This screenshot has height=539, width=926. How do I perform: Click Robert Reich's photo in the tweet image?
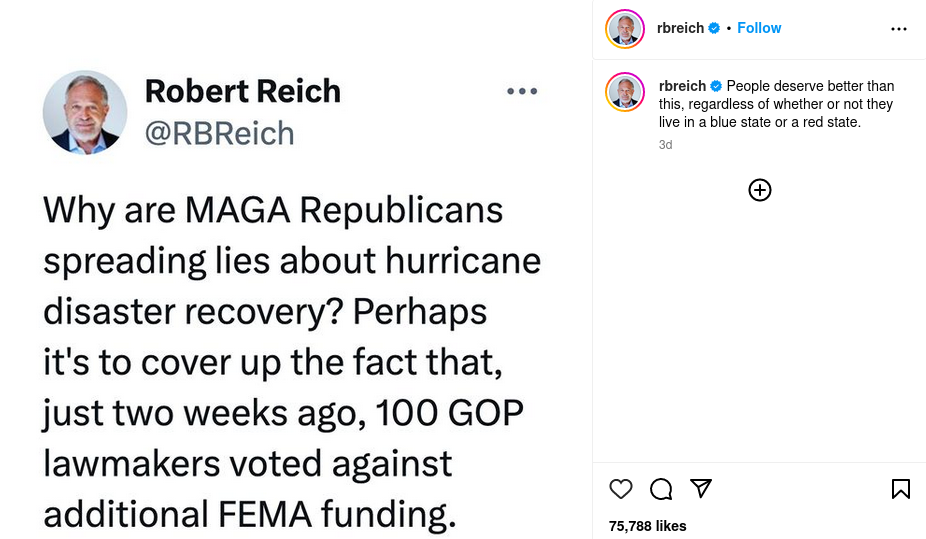coord(85,112)
